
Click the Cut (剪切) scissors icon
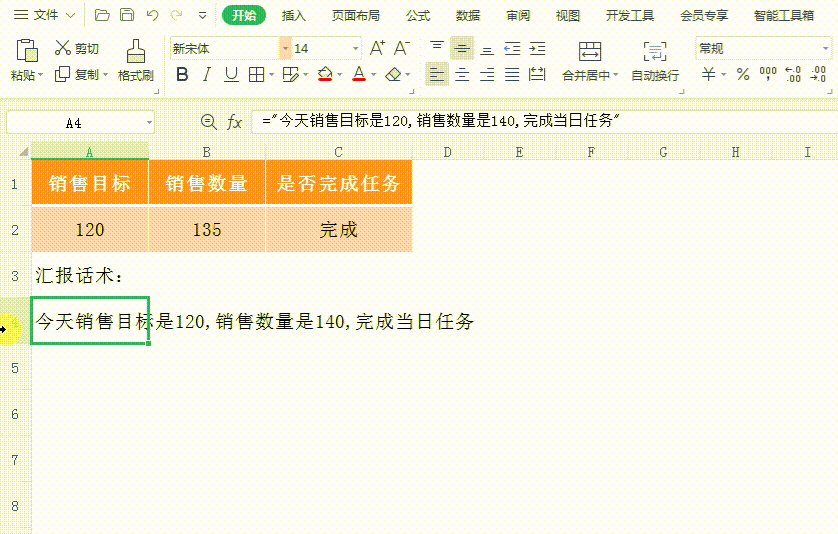(63, 48)
